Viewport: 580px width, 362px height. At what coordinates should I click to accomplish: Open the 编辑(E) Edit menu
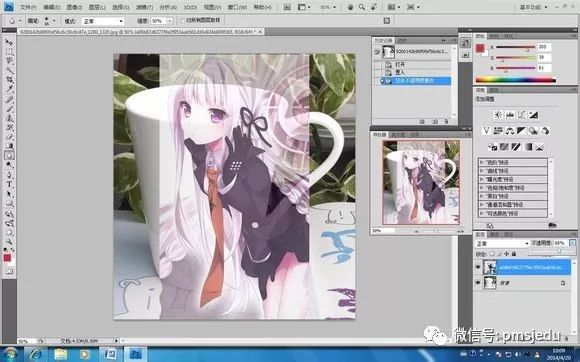51,7
